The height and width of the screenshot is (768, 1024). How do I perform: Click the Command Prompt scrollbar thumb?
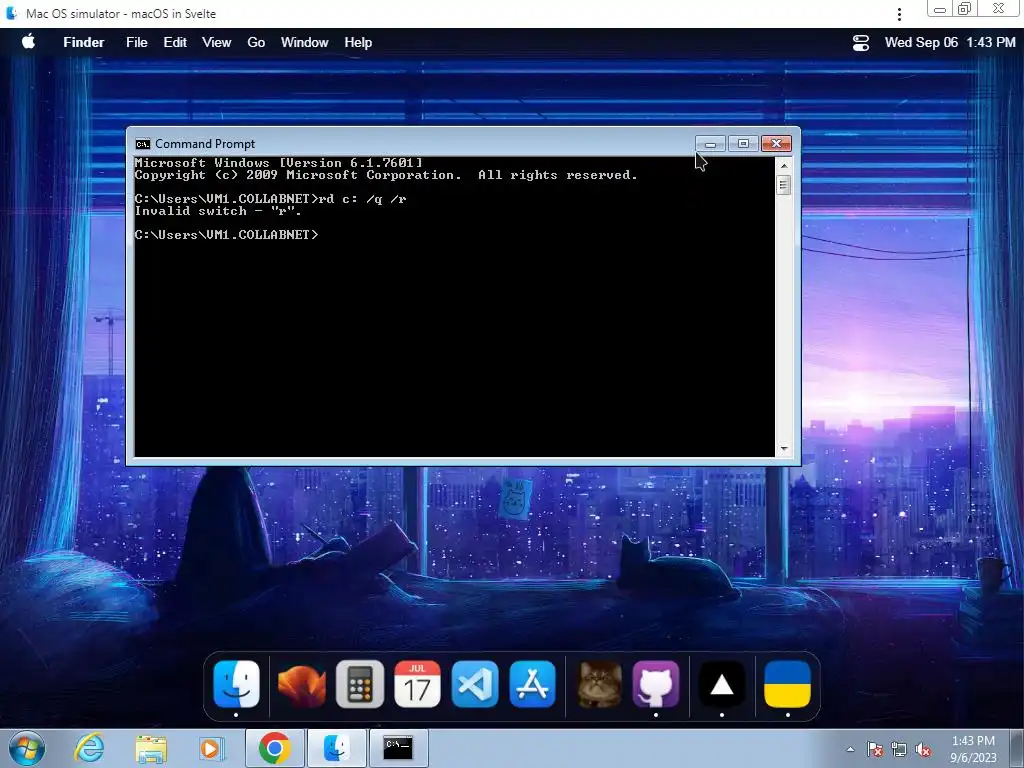(784, 185)
